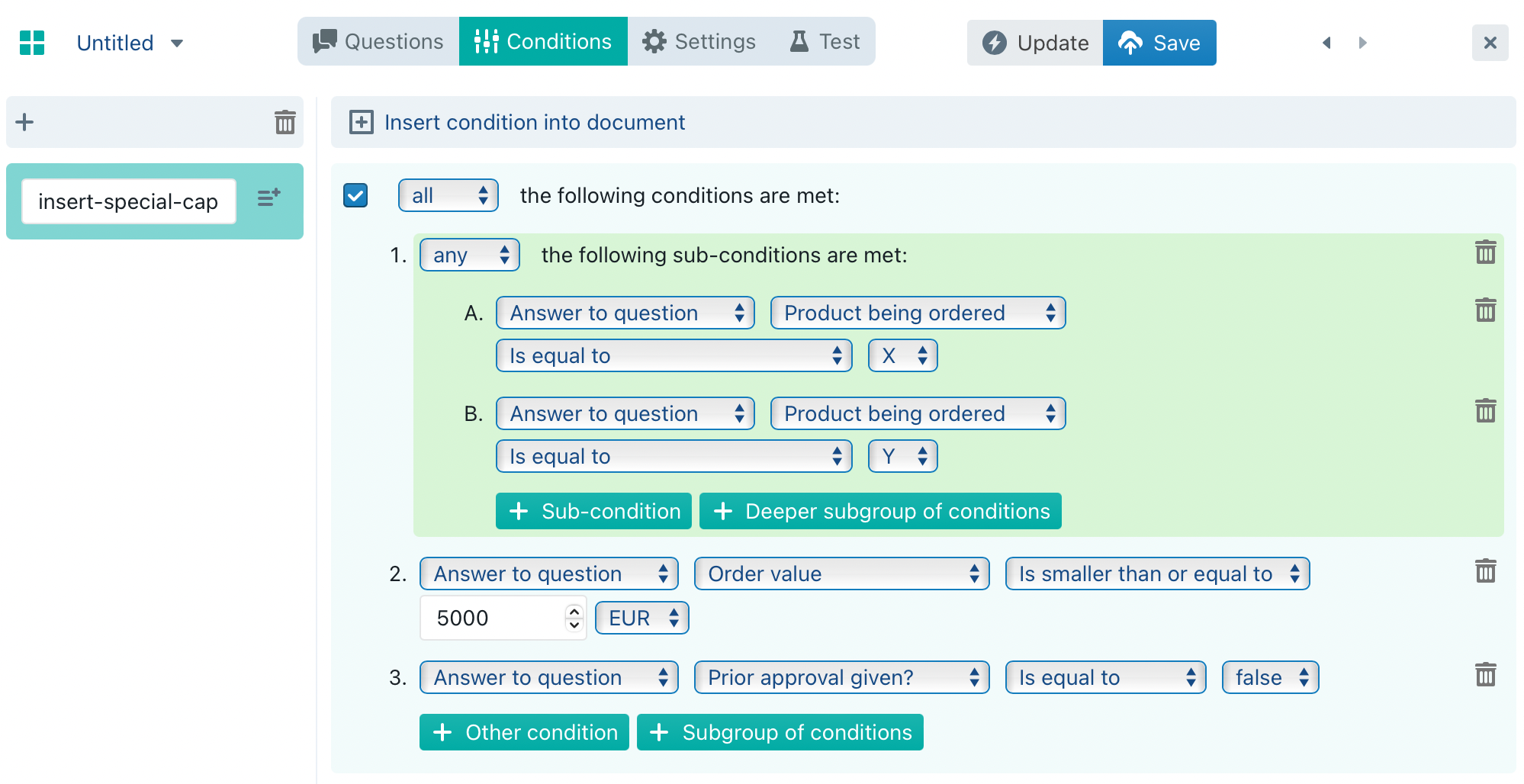Open the Settings tab
This screenshot has width=1524, height=784.
click(699, 41)
